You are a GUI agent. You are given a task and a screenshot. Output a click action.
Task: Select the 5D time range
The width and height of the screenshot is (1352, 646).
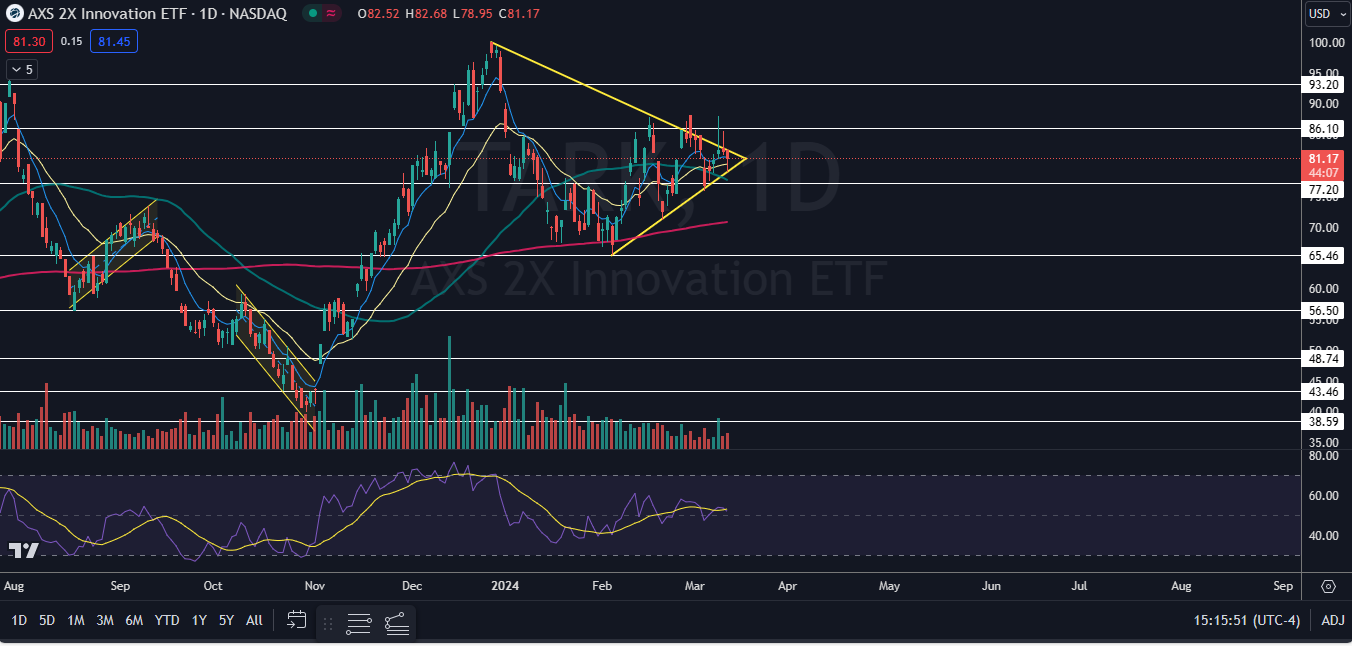pyautogui.click(x=47, y=621)
